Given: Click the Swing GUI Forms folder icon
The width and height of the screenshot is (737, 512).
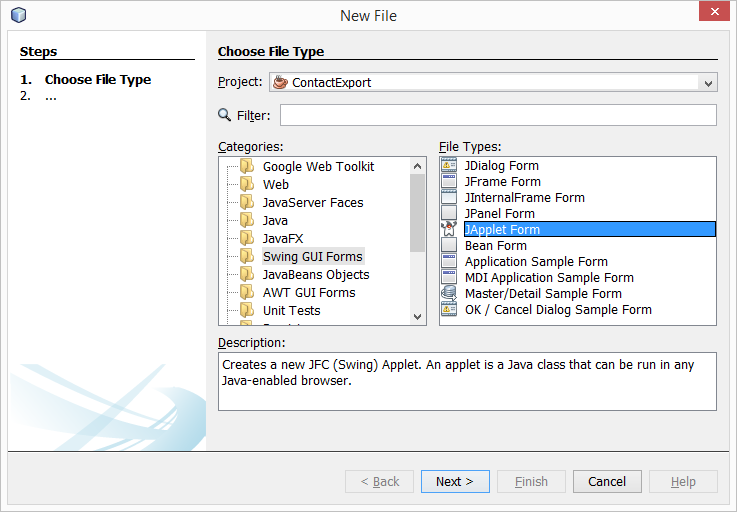Looking at the screenshot, I should click(x=246, y=257).
